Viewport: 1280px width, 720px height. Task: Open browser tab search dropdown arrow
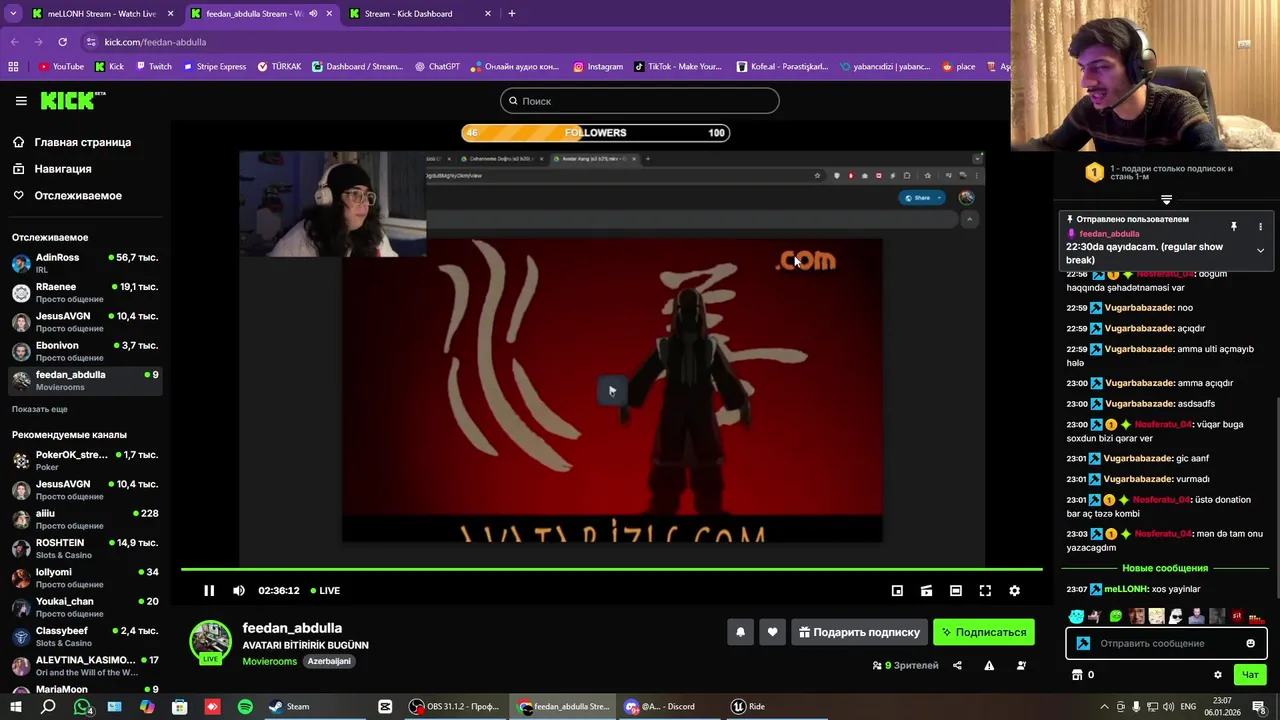coord(13,14)
